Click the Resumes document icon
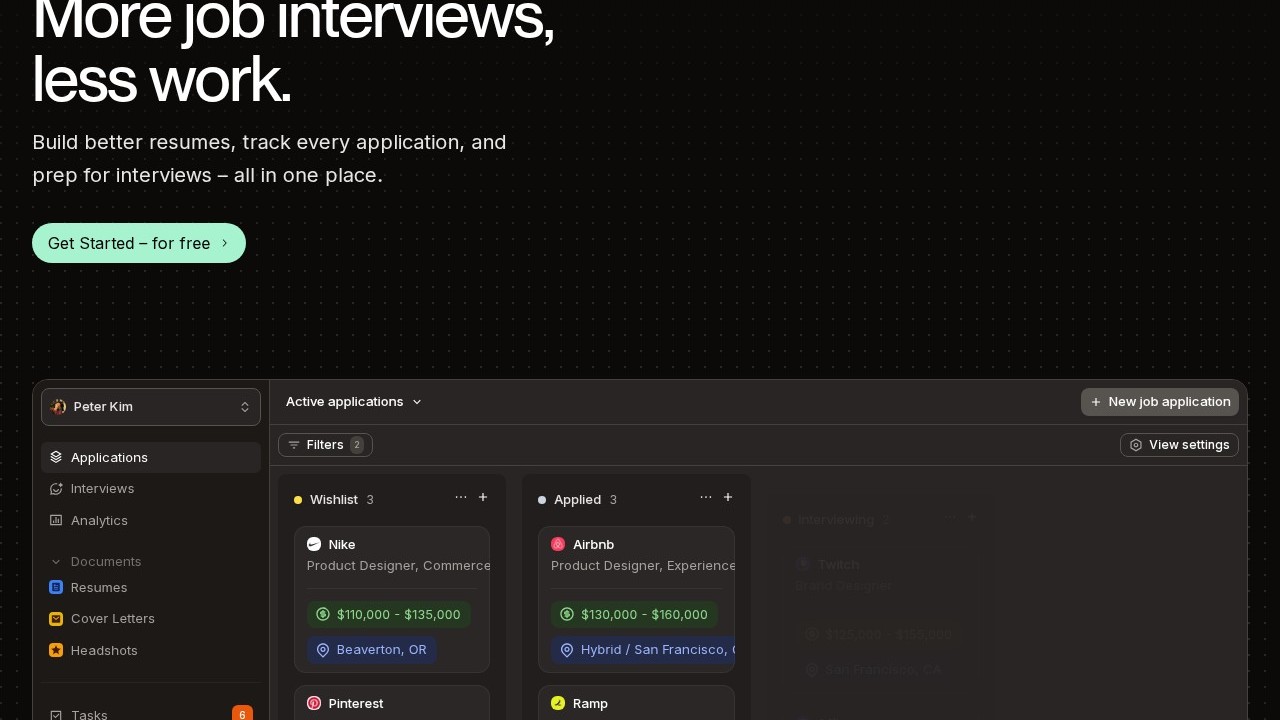The width and height of the screenshot is (1280, 720). click(x=56, y=588)
